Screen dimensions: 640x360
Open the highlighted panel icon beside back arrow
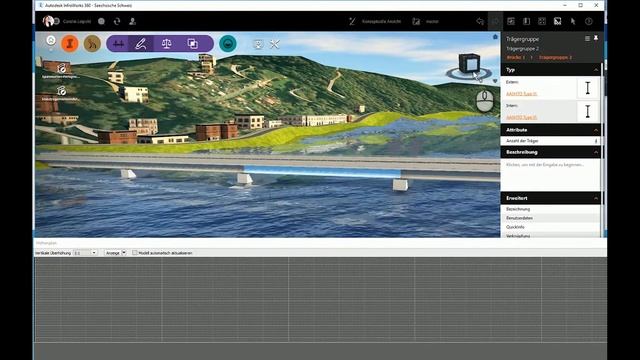pyautogui.click(x=496, y=21)
